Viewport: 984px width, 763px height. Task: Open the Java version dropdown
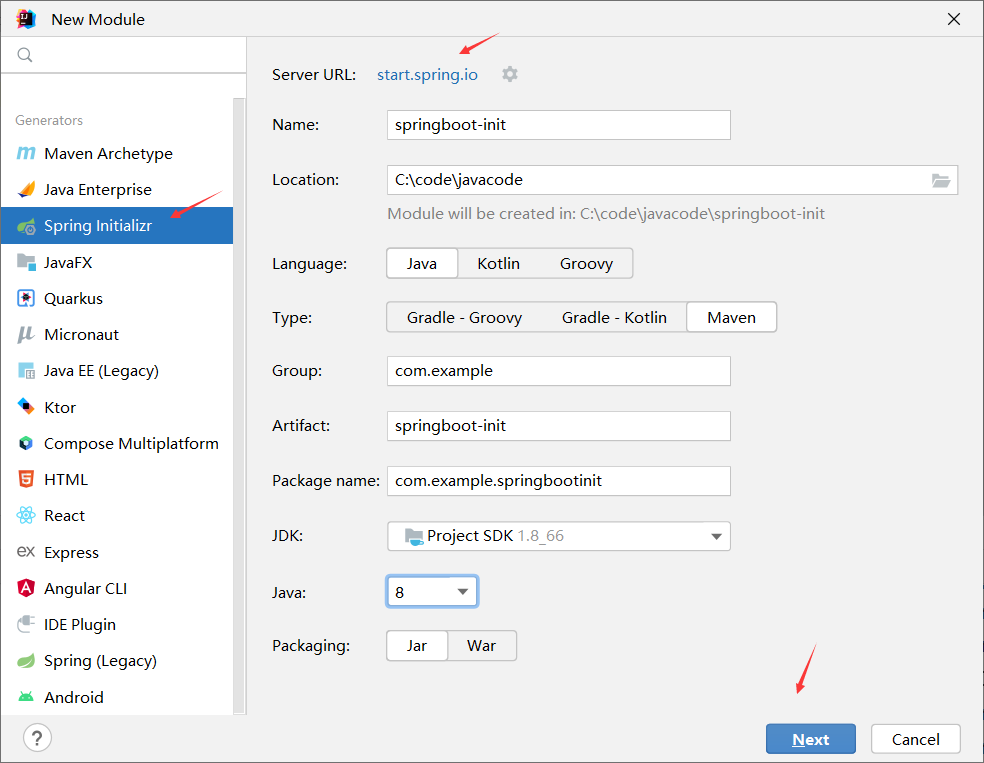coord(432,592)
